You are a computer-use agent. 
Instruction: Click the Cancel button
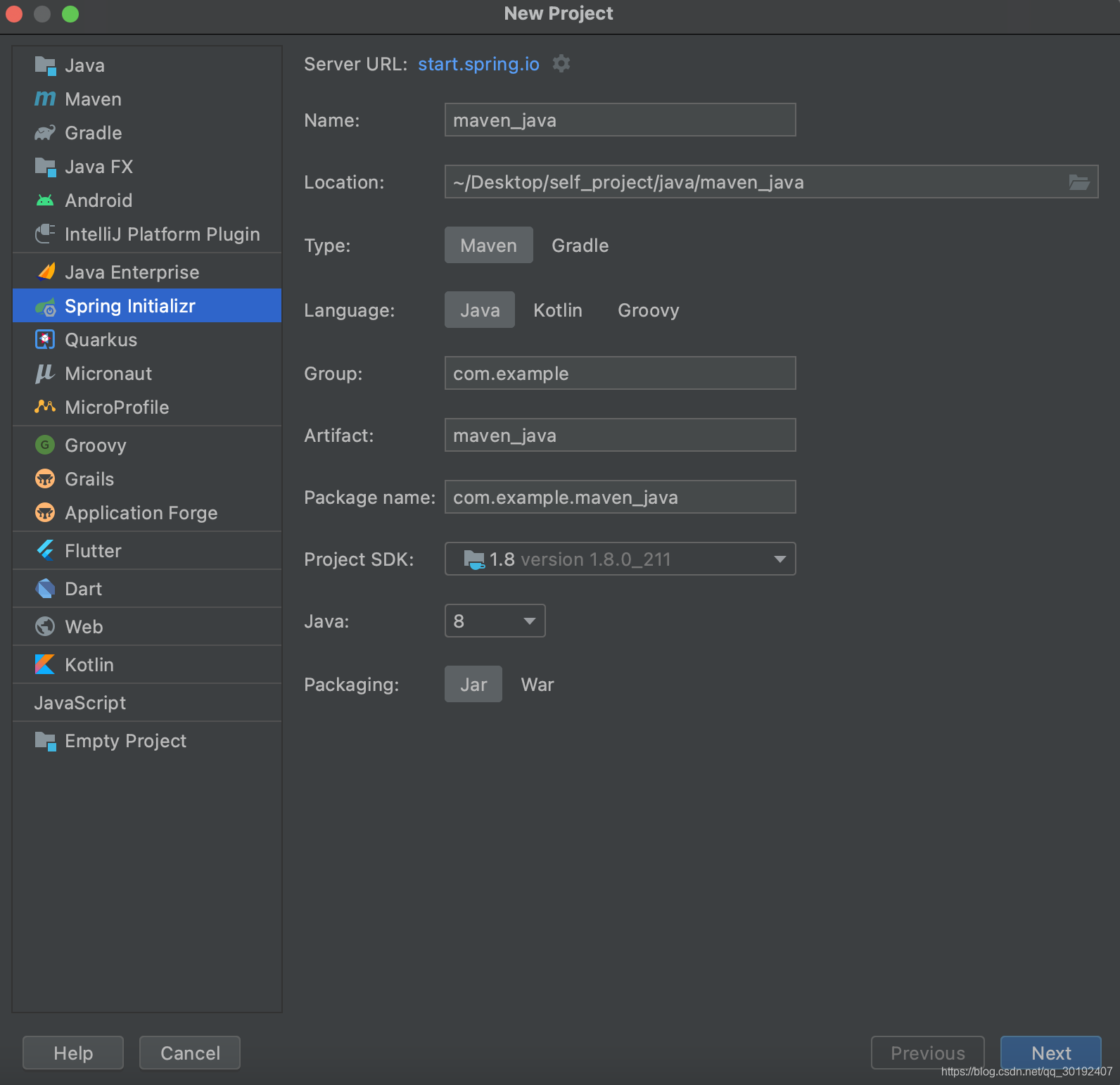(190, 1053)
